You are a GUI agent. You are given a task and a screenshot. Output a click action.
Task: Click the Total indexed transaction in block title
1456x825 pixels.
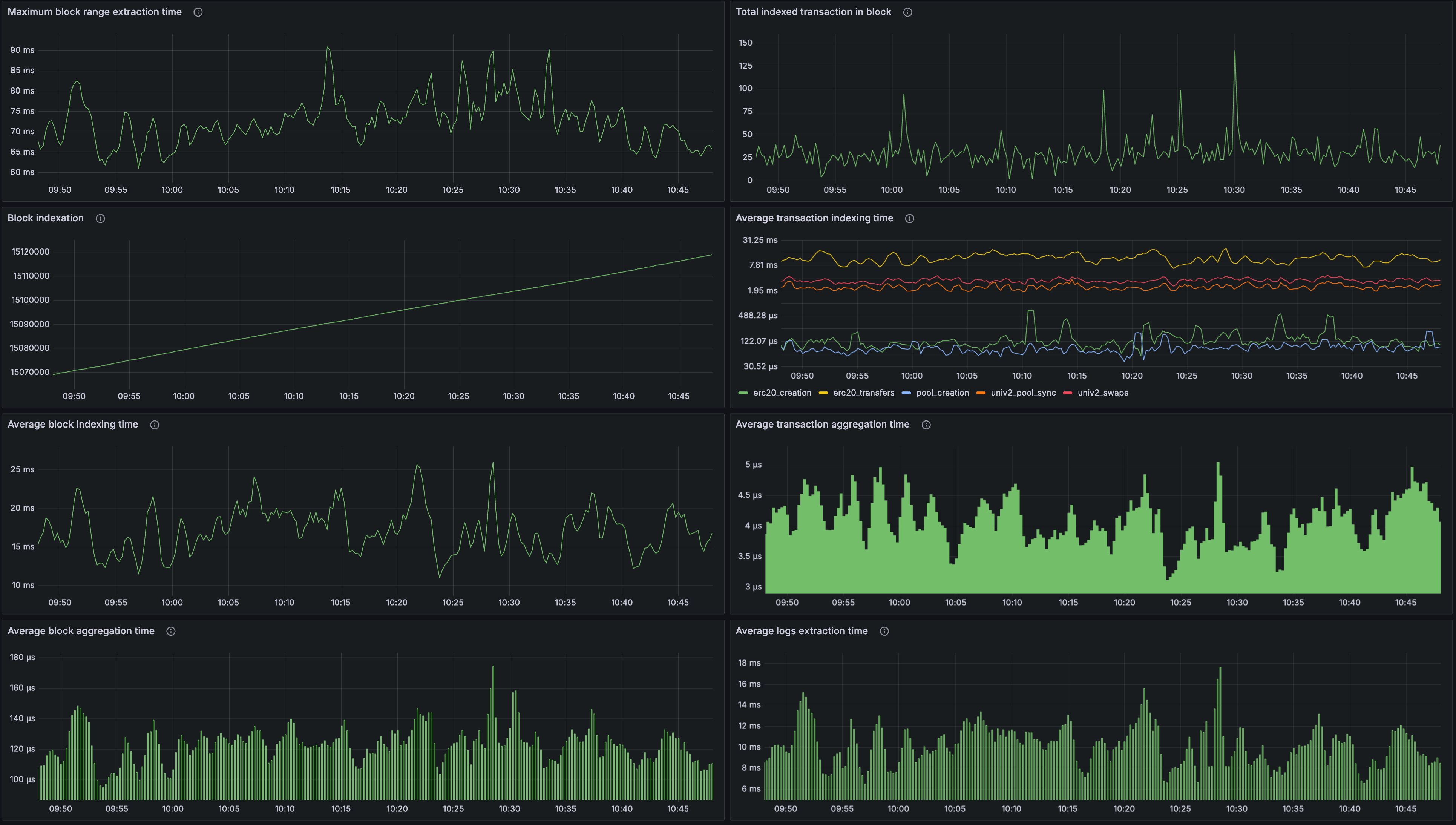(813, 12)
